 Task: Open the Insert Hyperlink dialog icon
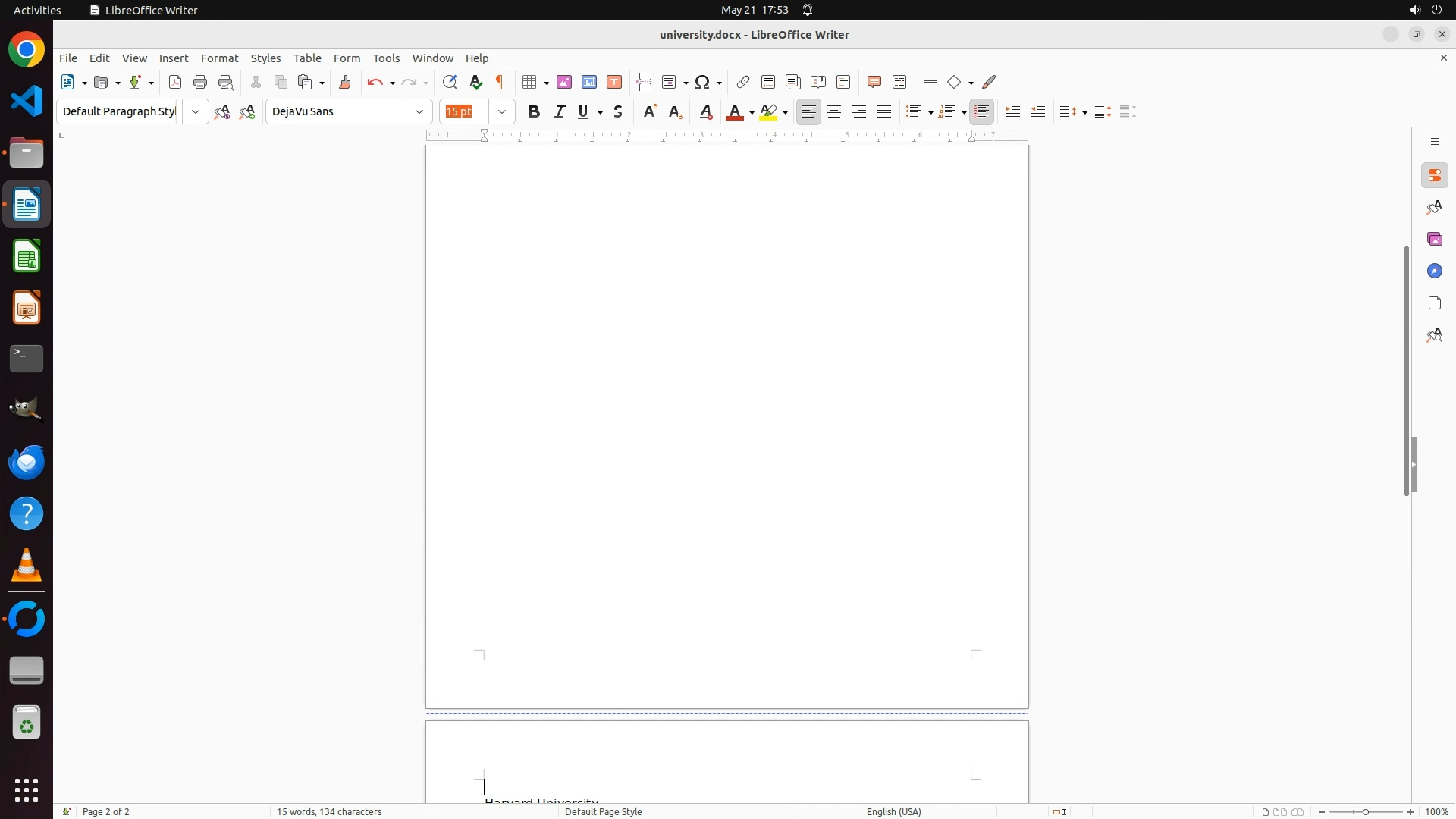tap(743, 82)
